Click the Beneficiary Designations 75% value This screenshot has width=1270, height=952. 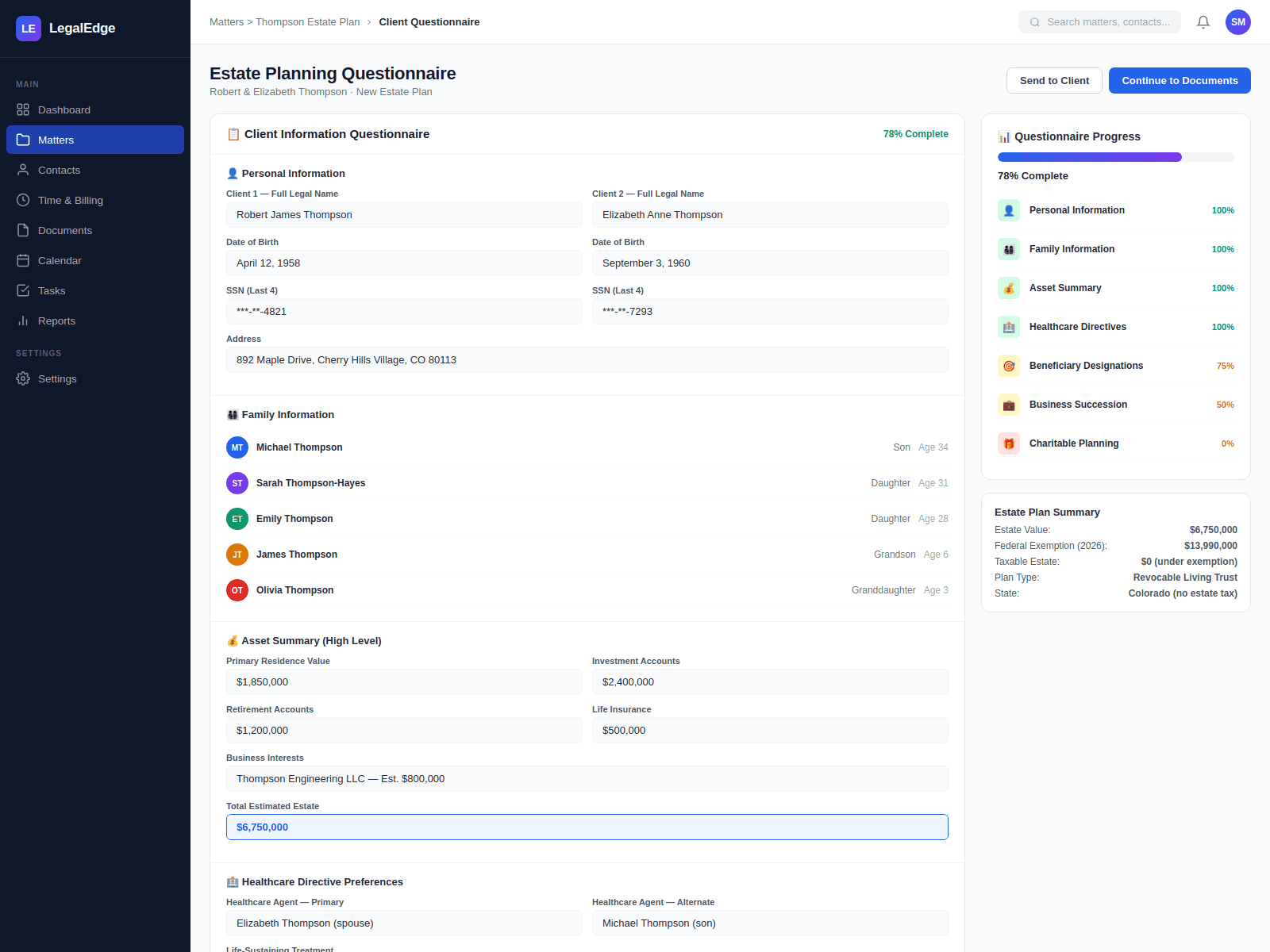tap(1226, 366)
